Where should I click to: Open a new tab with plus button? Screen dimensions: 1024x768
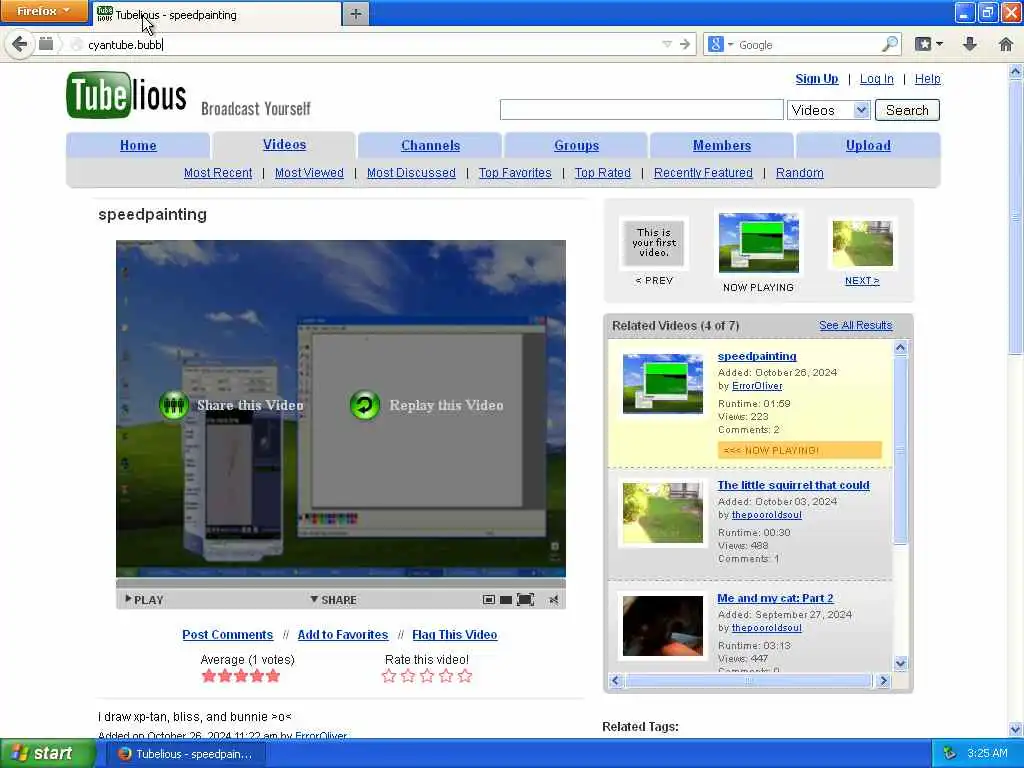tap(355, 14)
